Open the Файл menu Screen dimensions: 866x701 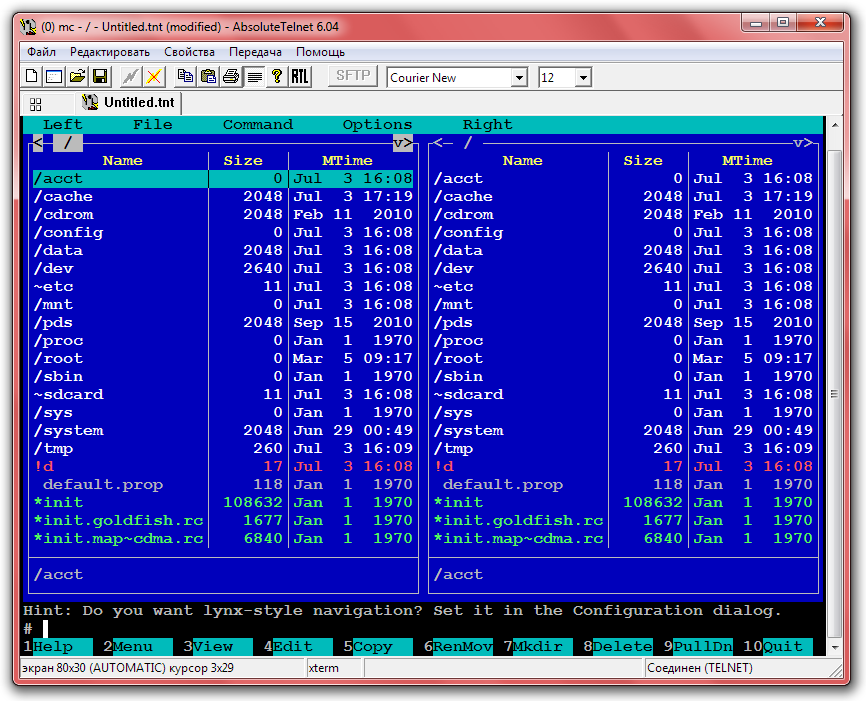(x=41, y=52)
